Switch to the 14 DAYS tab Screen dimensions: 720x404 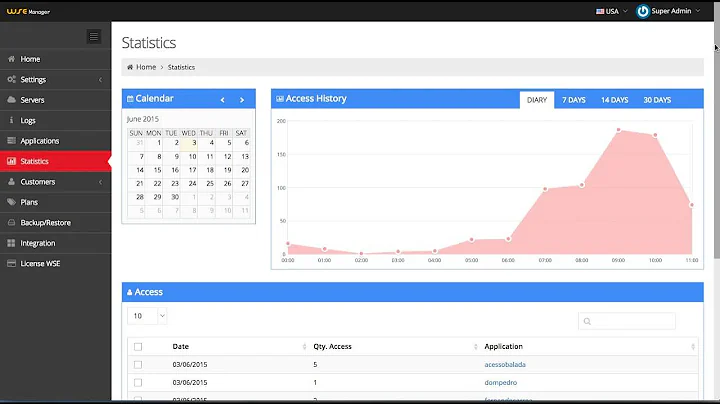[x=614, y=100]
